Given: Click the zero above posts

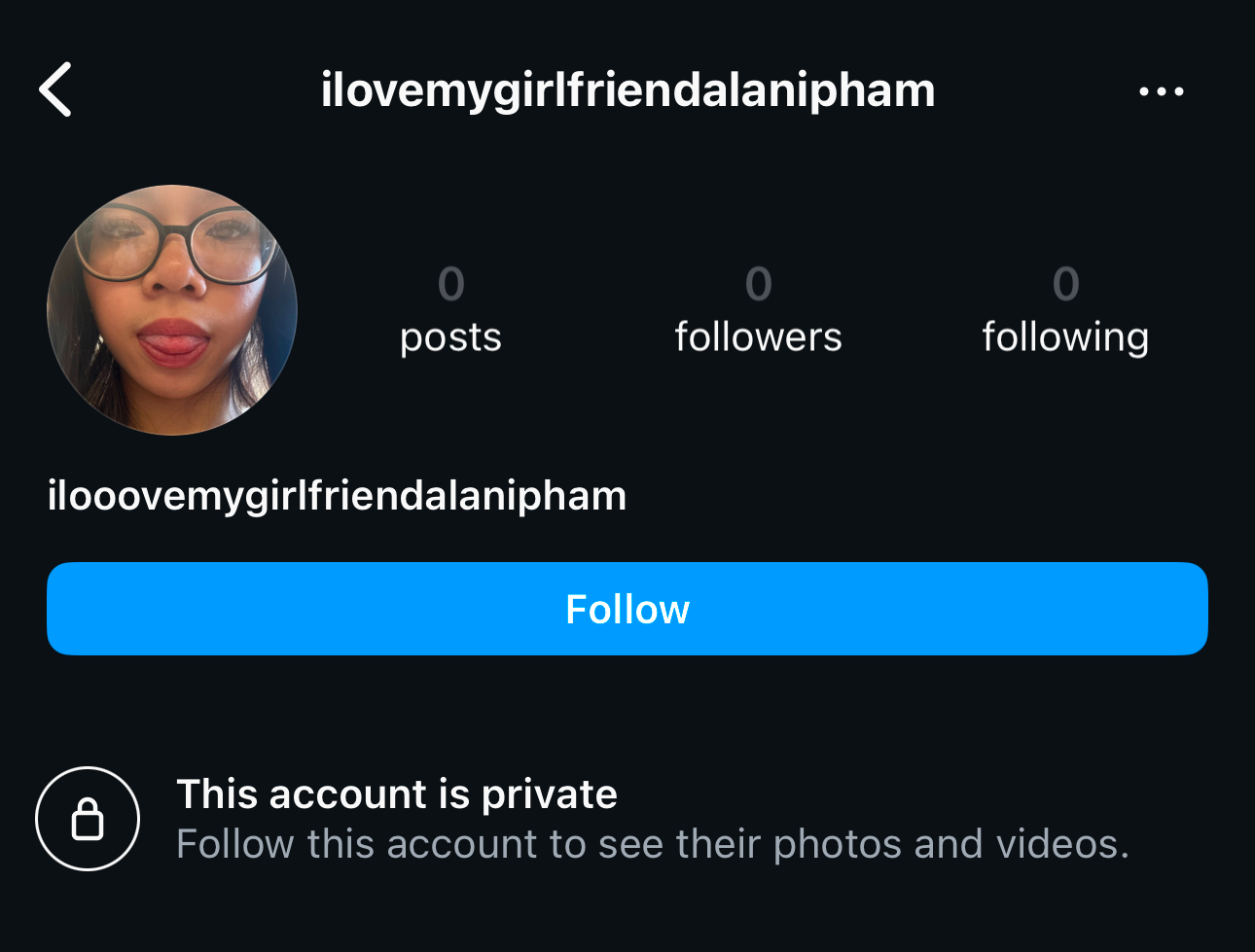Looking at the screenshot, I should tap(450, 284).
